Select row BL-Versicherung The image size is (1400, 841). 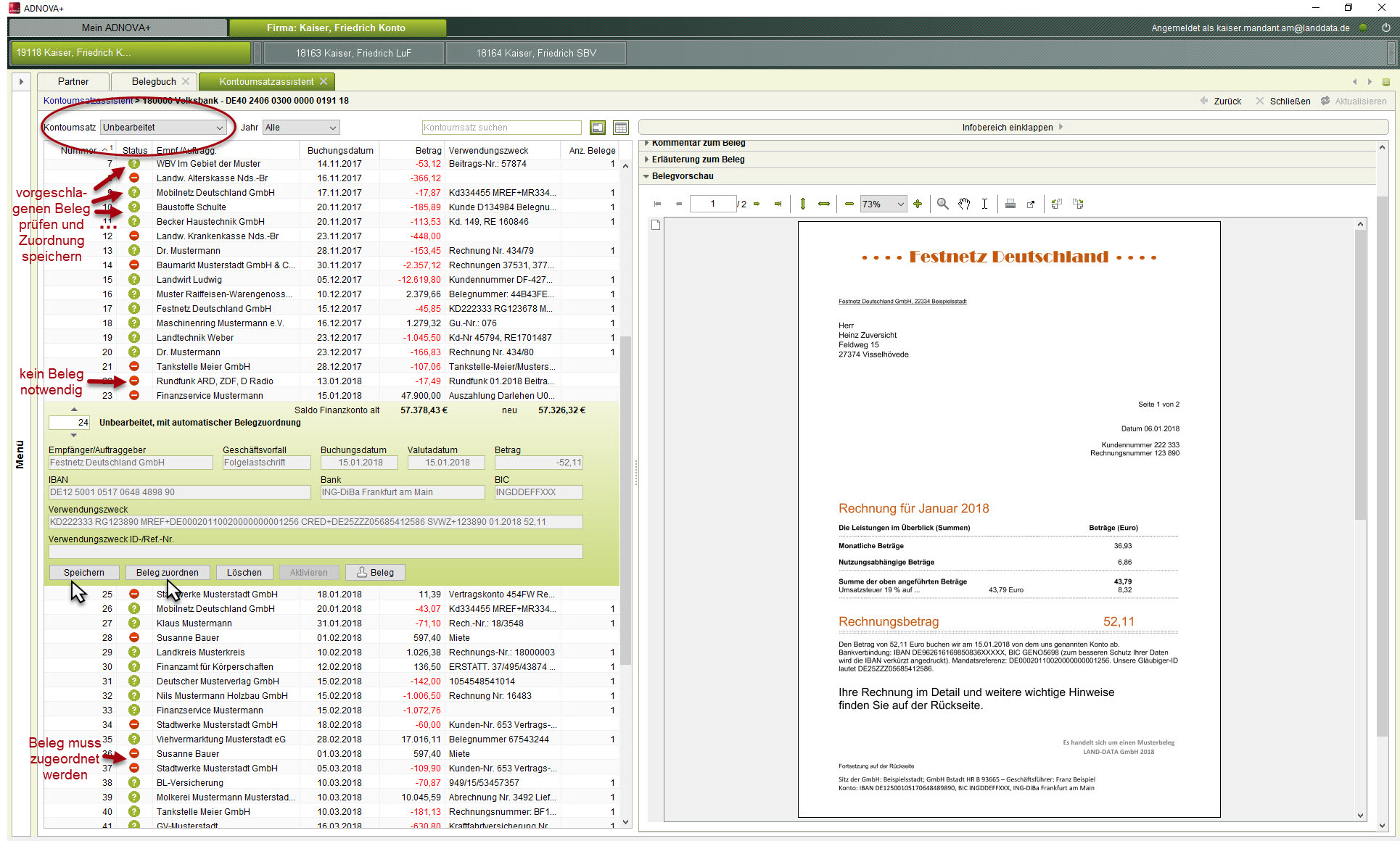point(332,782)
